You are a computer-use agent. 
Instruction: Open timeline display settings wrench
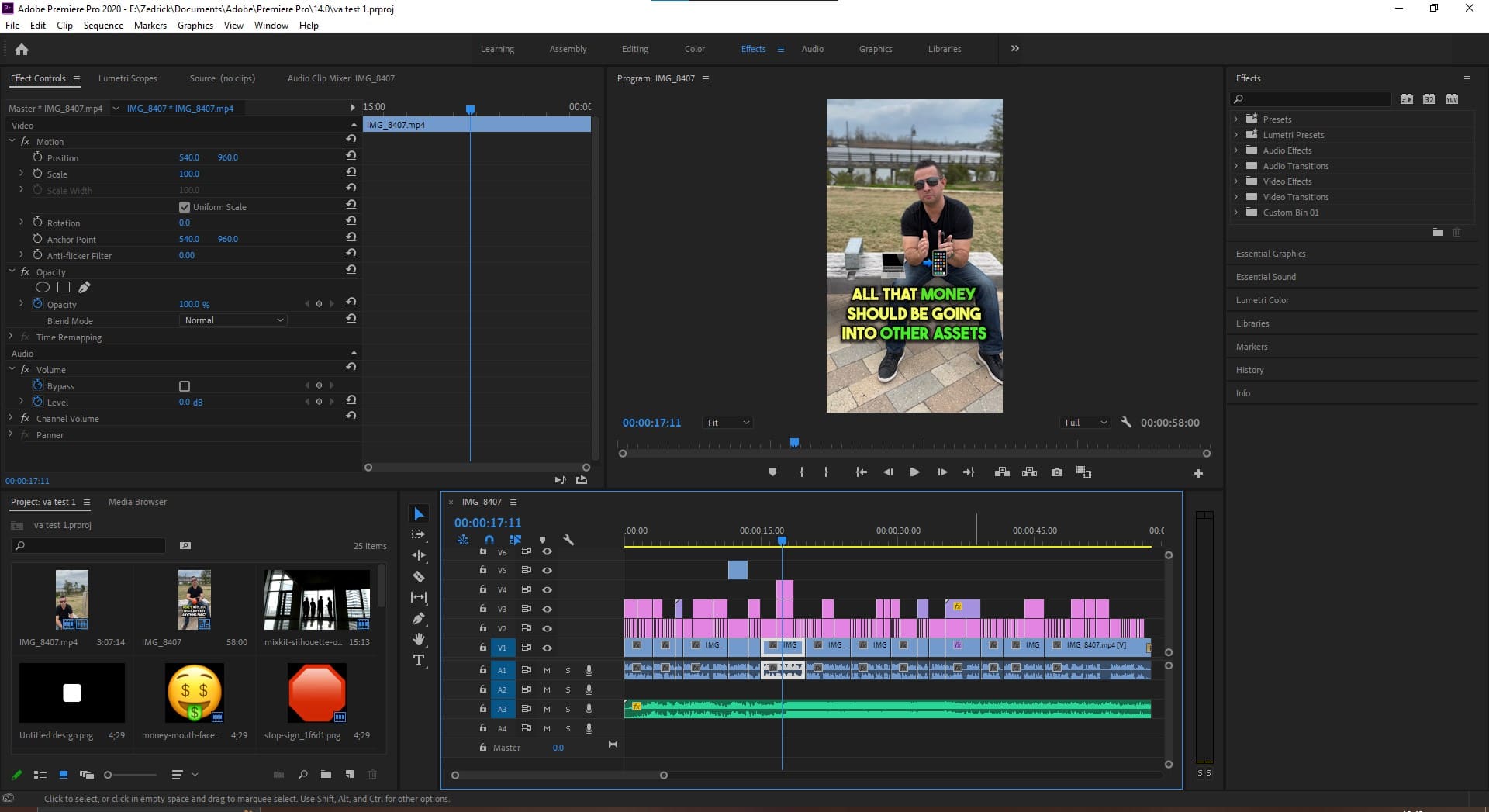568,540
